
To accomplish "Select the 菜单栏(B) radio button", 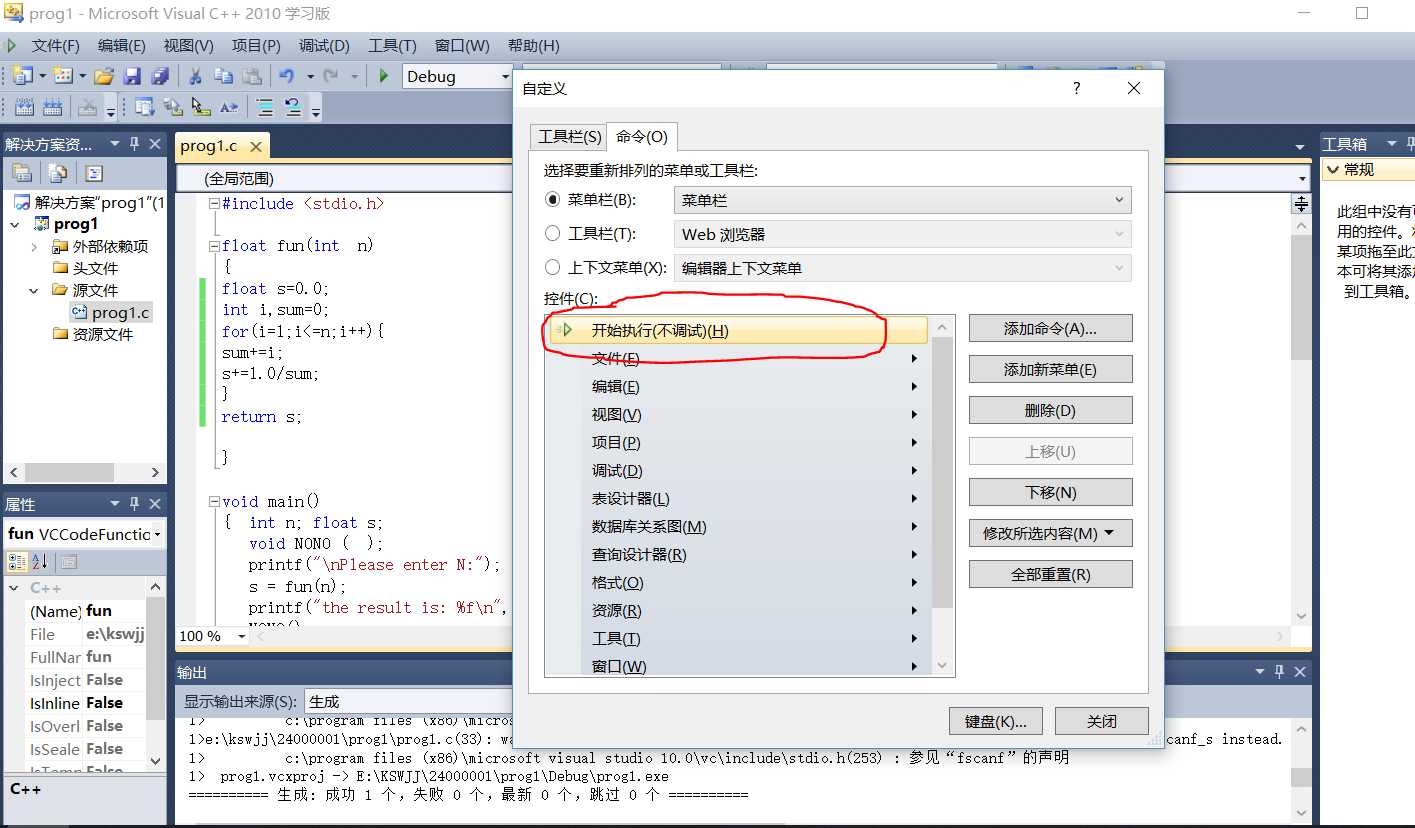I will tap(552, 199).
